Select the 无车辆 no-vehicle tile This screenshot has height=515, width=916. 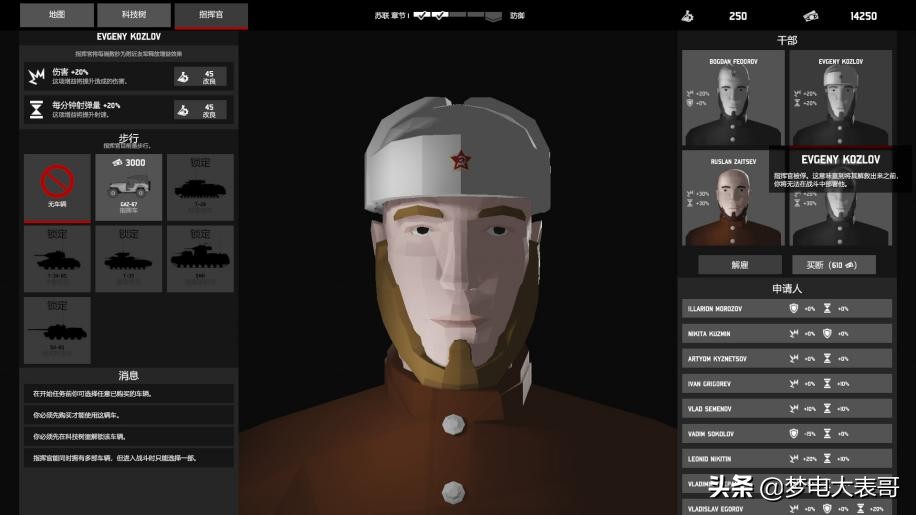point(57,187)
